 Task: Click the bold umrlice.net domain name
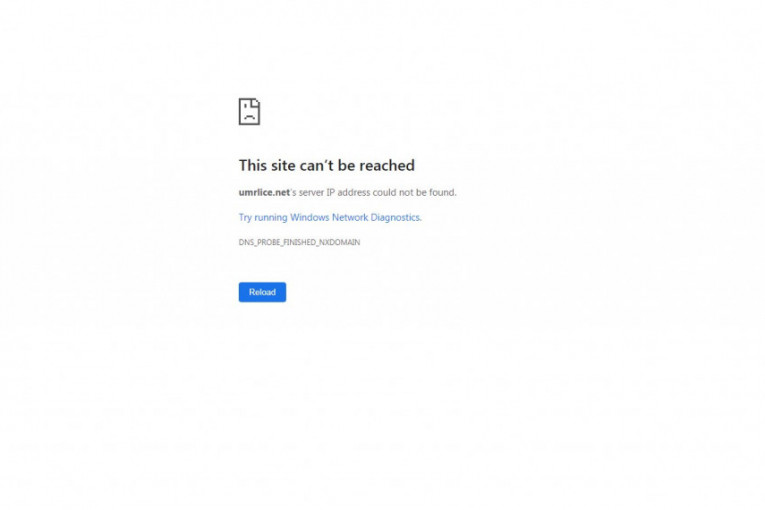coord(264,192)
